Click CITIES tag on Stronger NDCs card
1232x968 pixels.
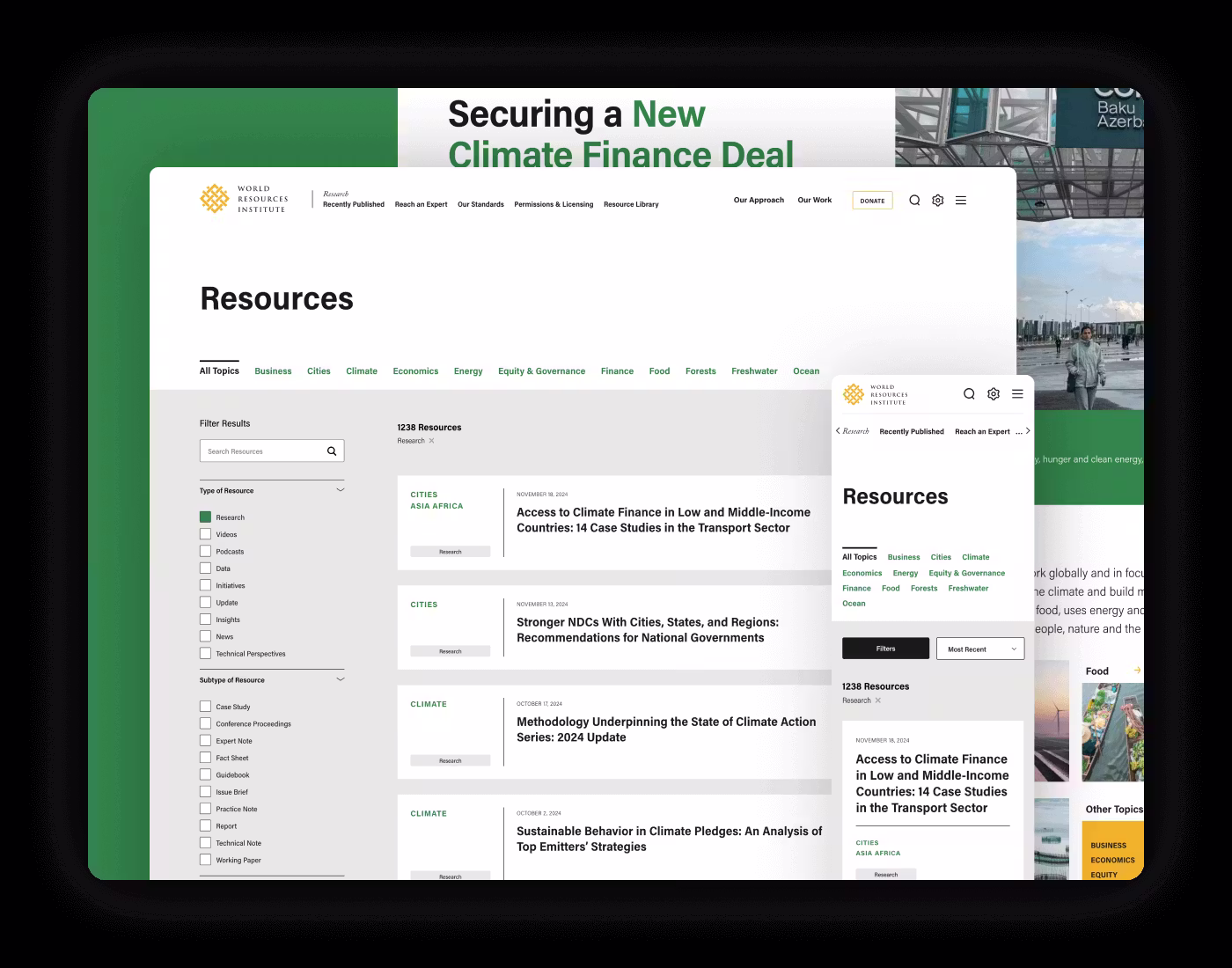424,605
